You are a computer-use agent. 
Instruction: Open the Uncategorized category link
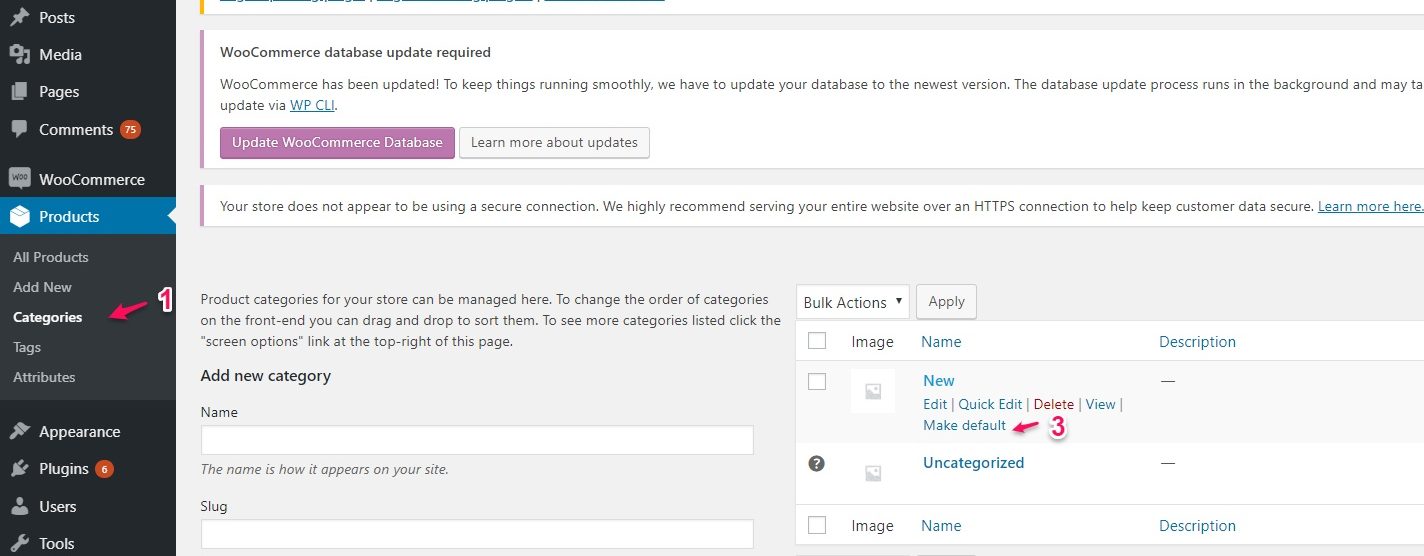pyautogui.click(x=973, y=462)
